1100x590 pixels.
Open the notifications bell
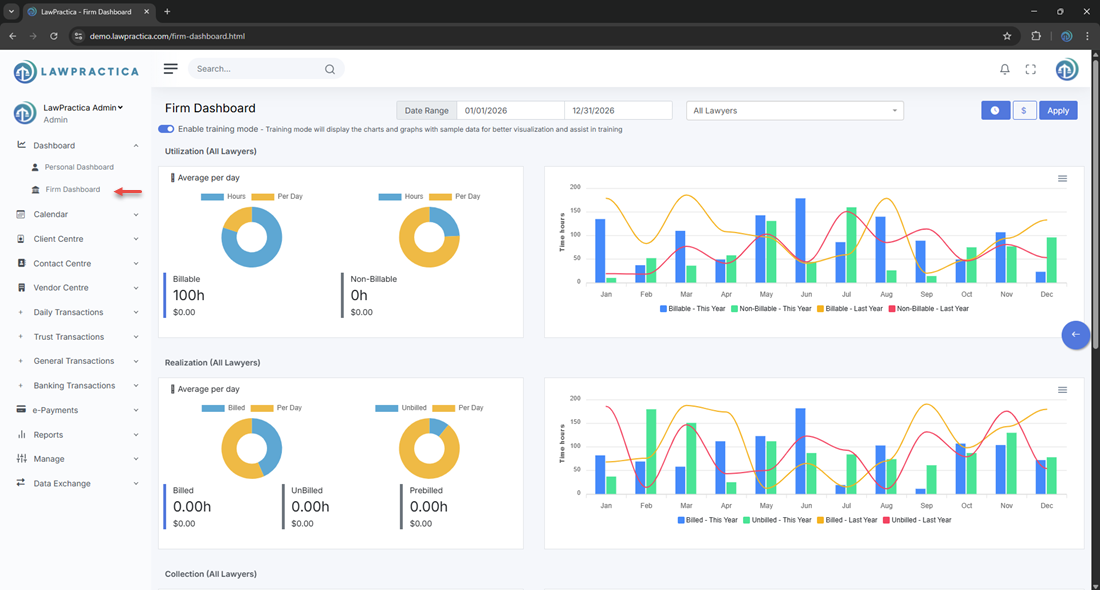(x=1004, y=69)
